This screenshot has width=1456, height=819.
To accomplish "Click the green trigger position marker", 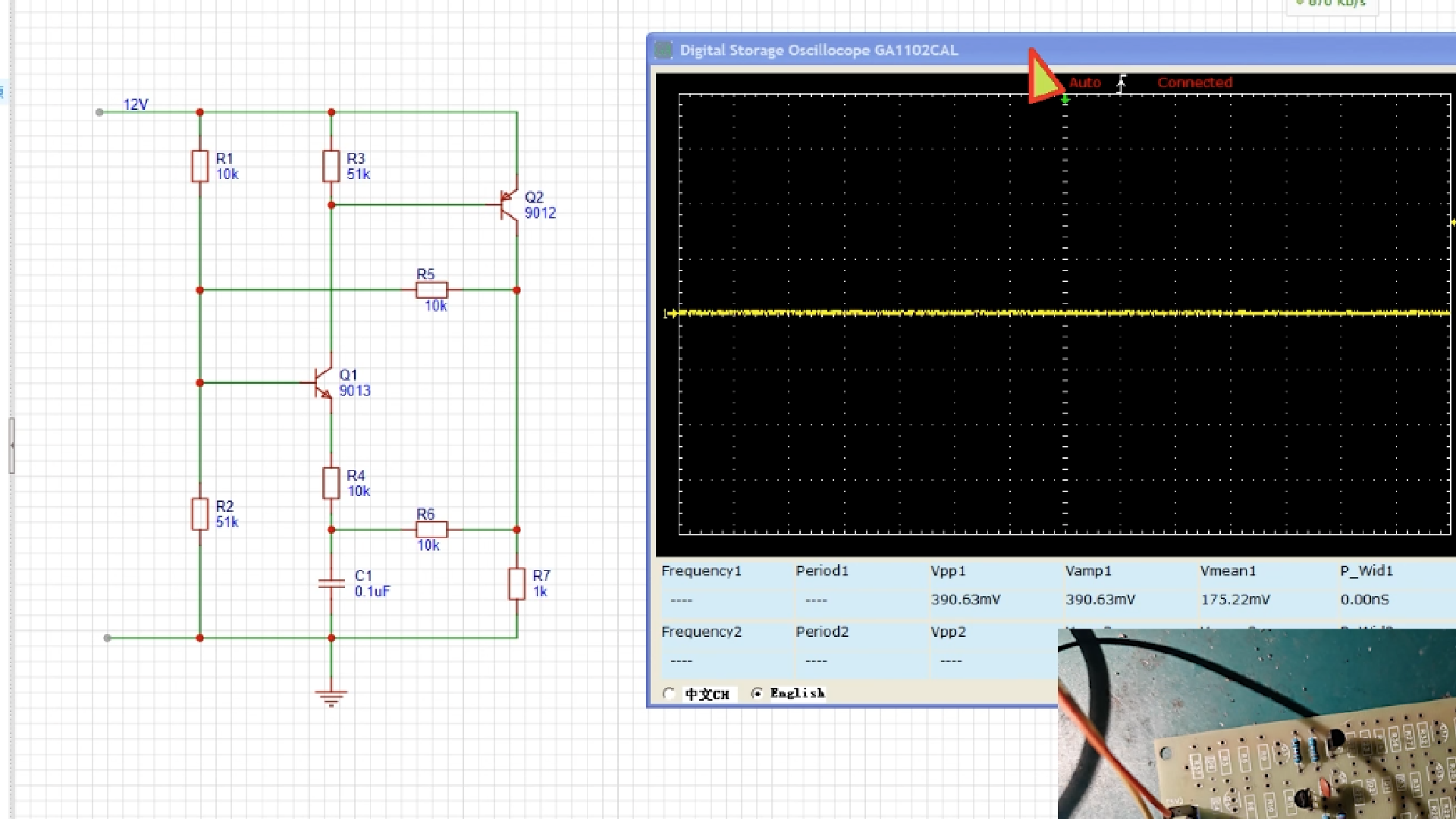I will pyautogui.click(x=1065, y=100).
